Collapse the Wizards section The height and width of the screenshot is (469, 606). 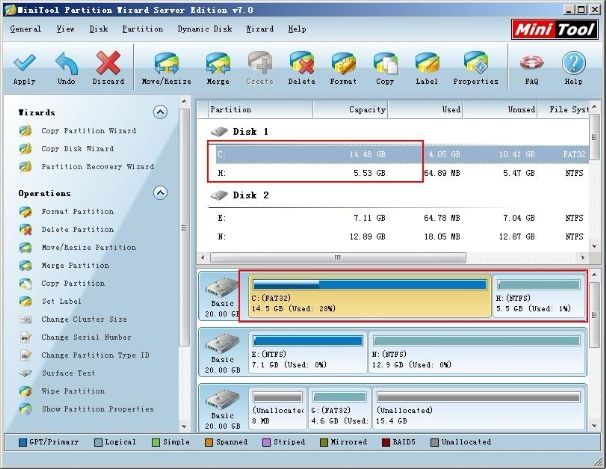point(160,112)
